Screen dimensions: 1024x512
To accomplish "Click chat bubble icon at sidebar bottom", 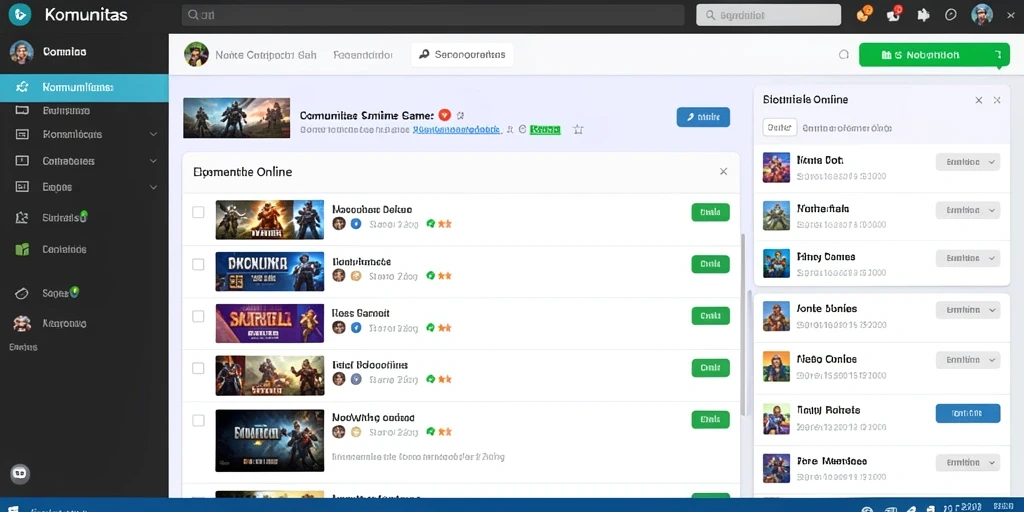I will click(20, 473).
